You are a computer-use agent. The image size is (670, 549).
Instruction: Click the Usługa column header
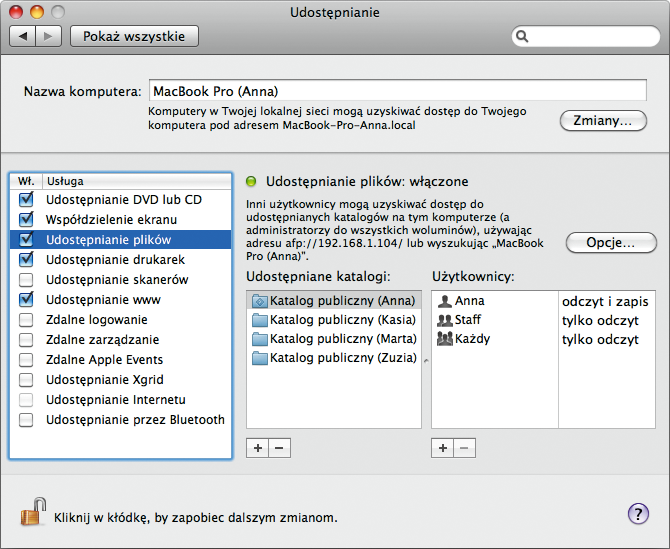pos(136,181)
